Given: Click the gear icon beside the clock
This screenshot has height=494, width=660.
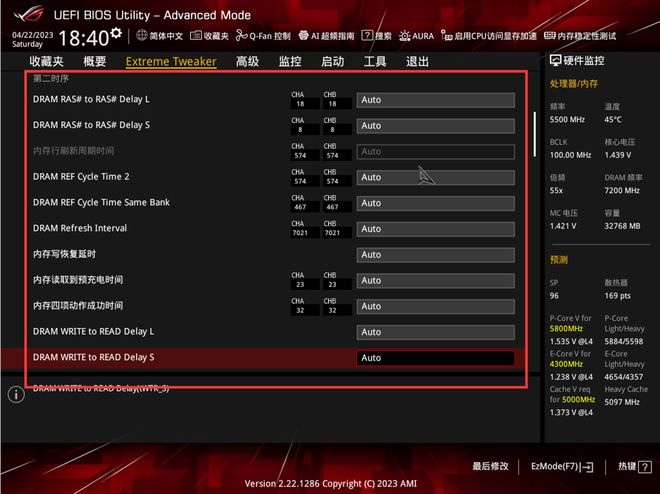Looking at the screenshot, I should click(x=116, y=35).
